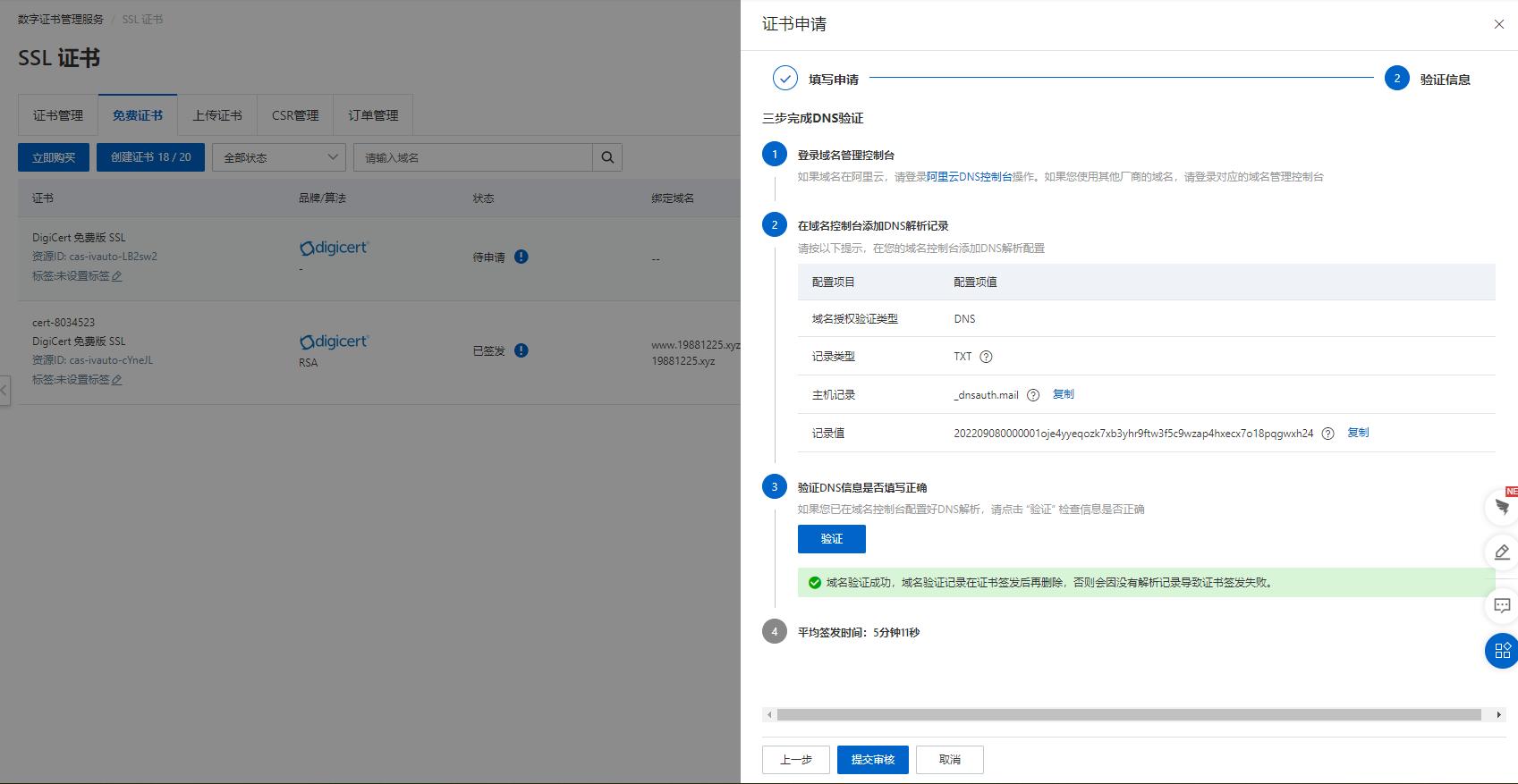
Task: Open the 上传证书 tab
Action: 217,115
